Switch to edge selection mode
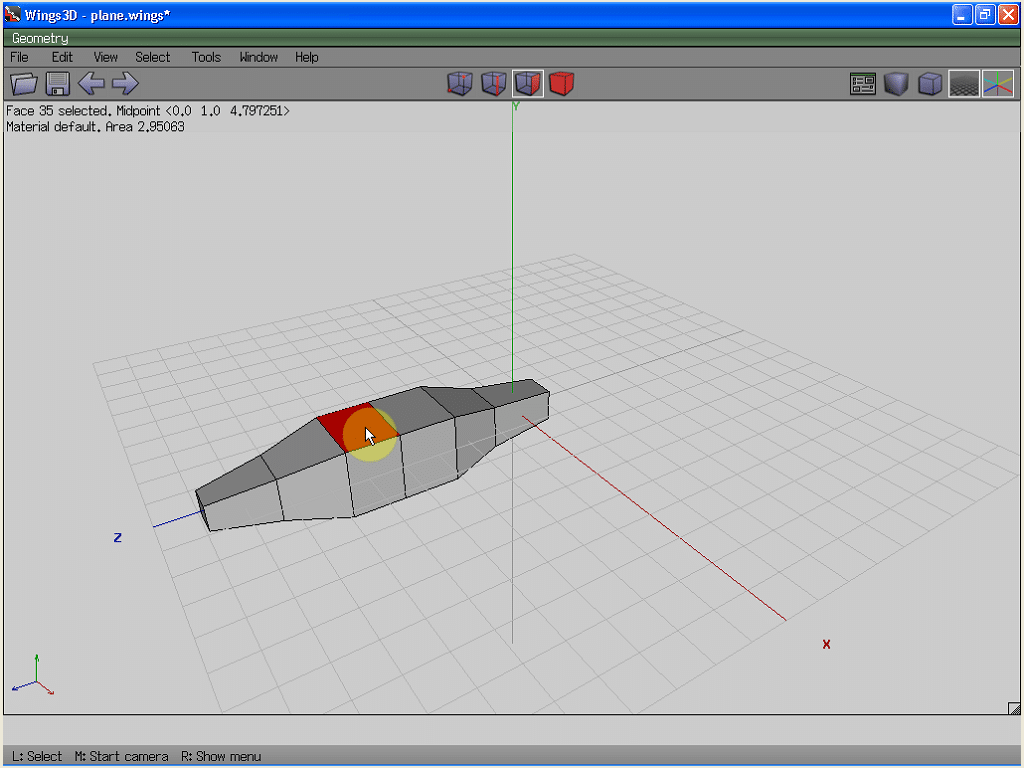 point(493,84)
